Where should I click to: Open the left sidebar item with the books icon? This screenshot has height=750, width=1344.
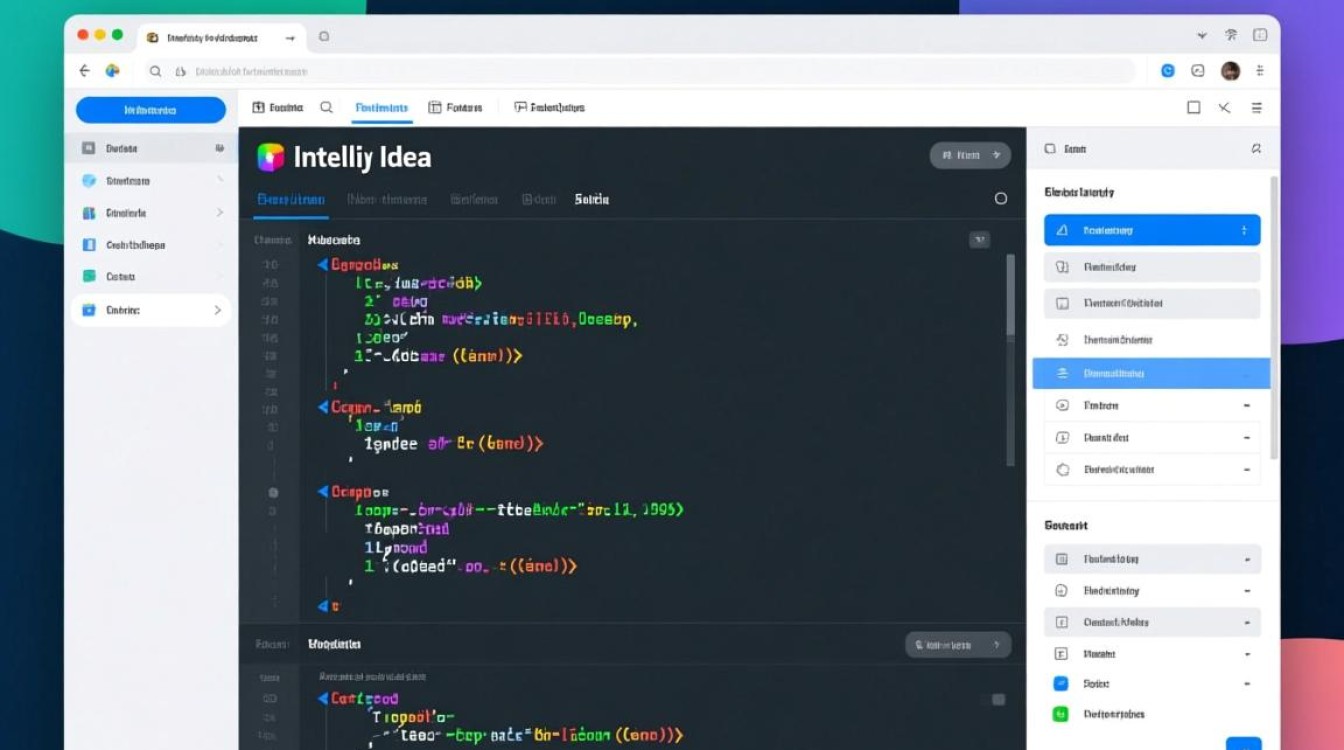click(x=152, y=213)
